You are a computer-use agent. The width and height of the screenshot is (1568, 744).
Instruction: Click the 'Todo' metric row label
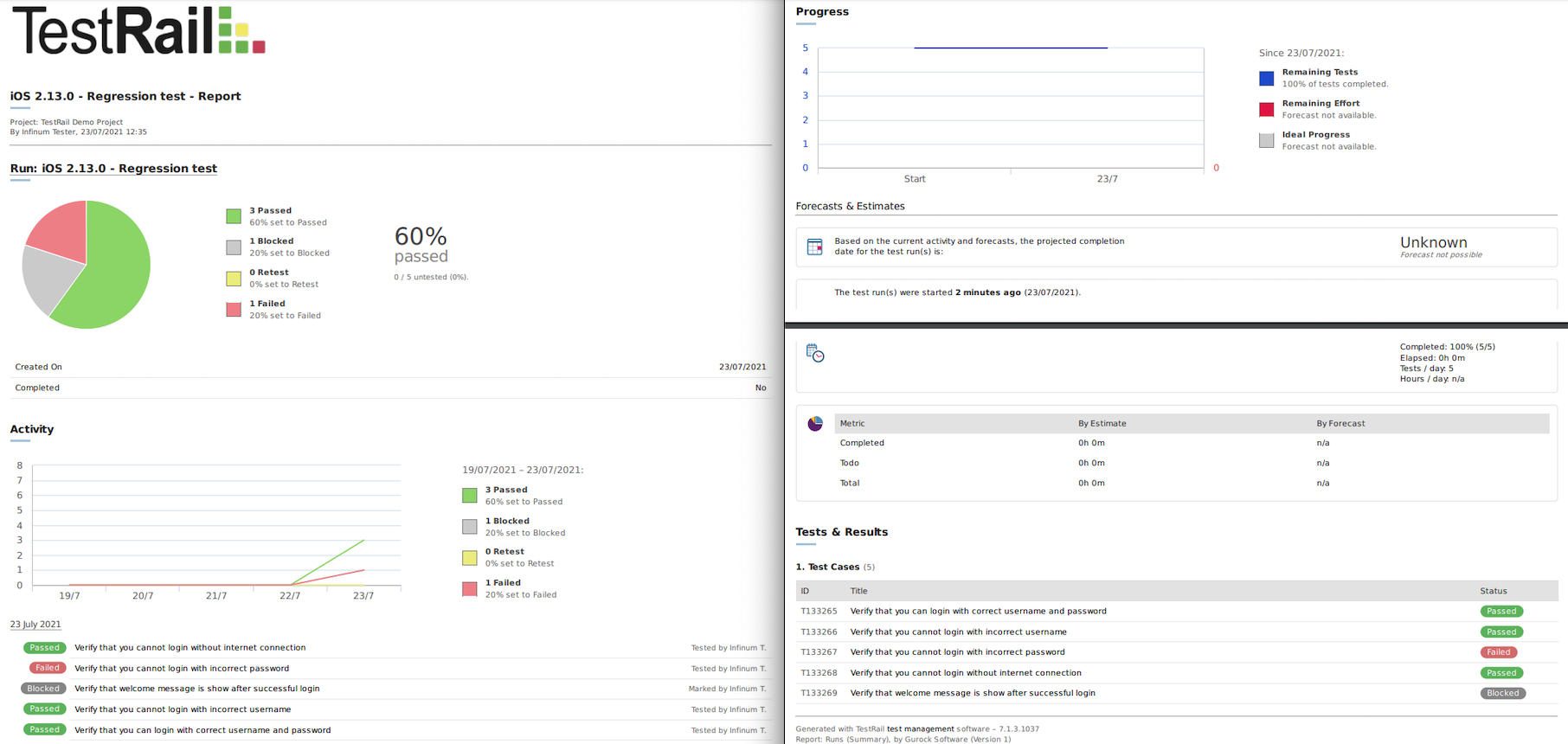tap(850, 464)
